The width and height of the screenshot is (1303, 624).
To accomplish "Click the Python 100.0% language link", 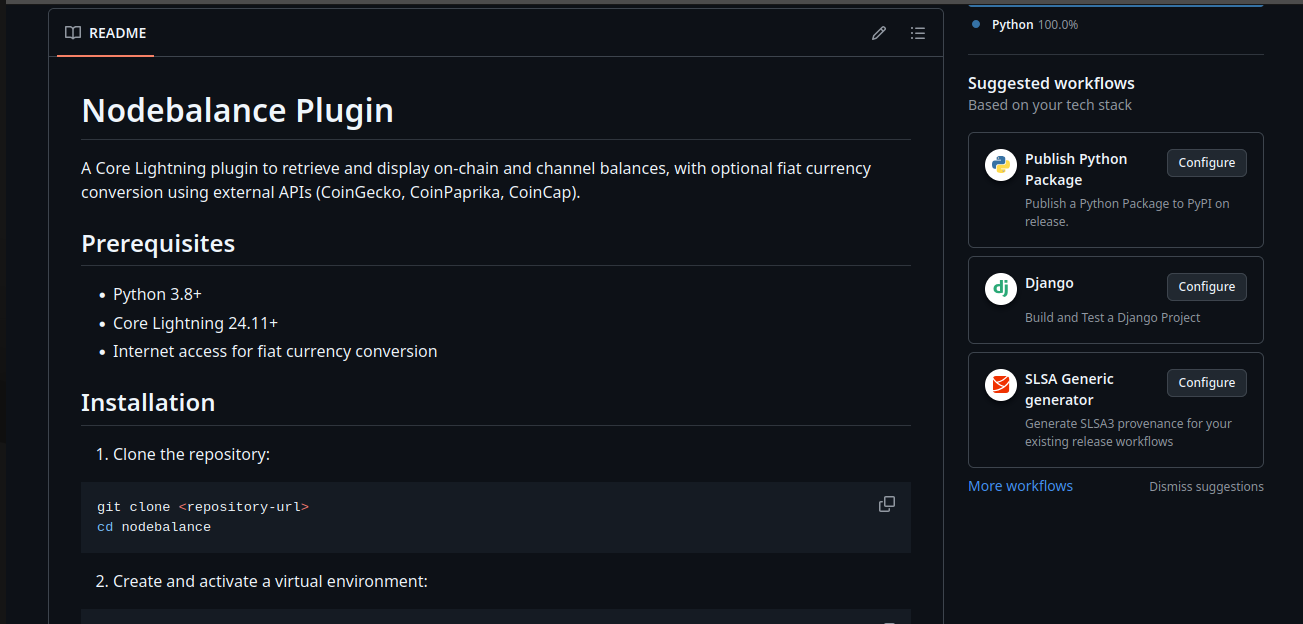I will [1034, 24].
